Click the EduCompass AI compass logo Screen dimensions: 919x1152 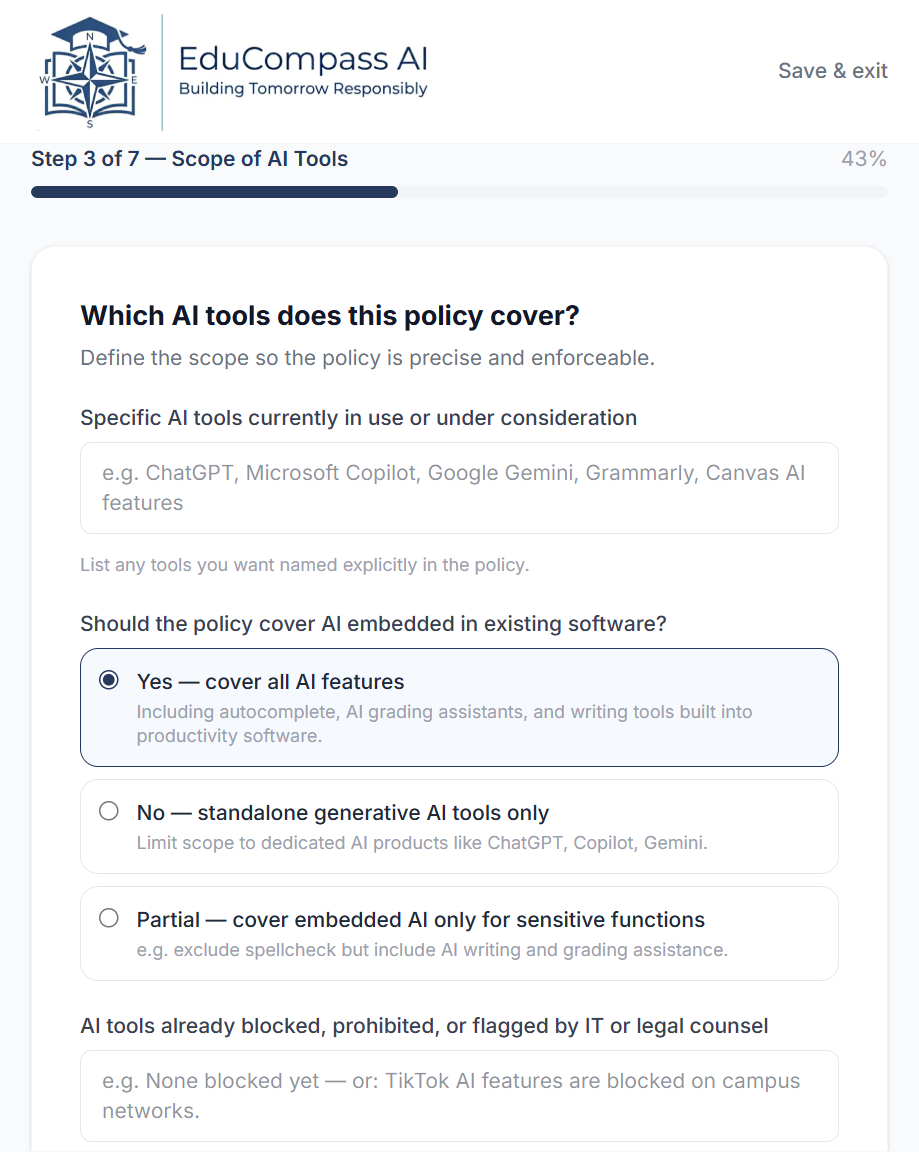[x=92, y=72]
